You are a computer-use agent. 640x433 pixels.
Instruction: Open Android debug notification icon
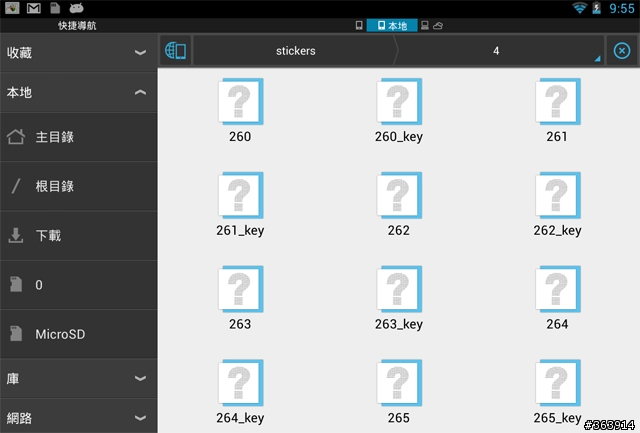[x=76, y=8]
